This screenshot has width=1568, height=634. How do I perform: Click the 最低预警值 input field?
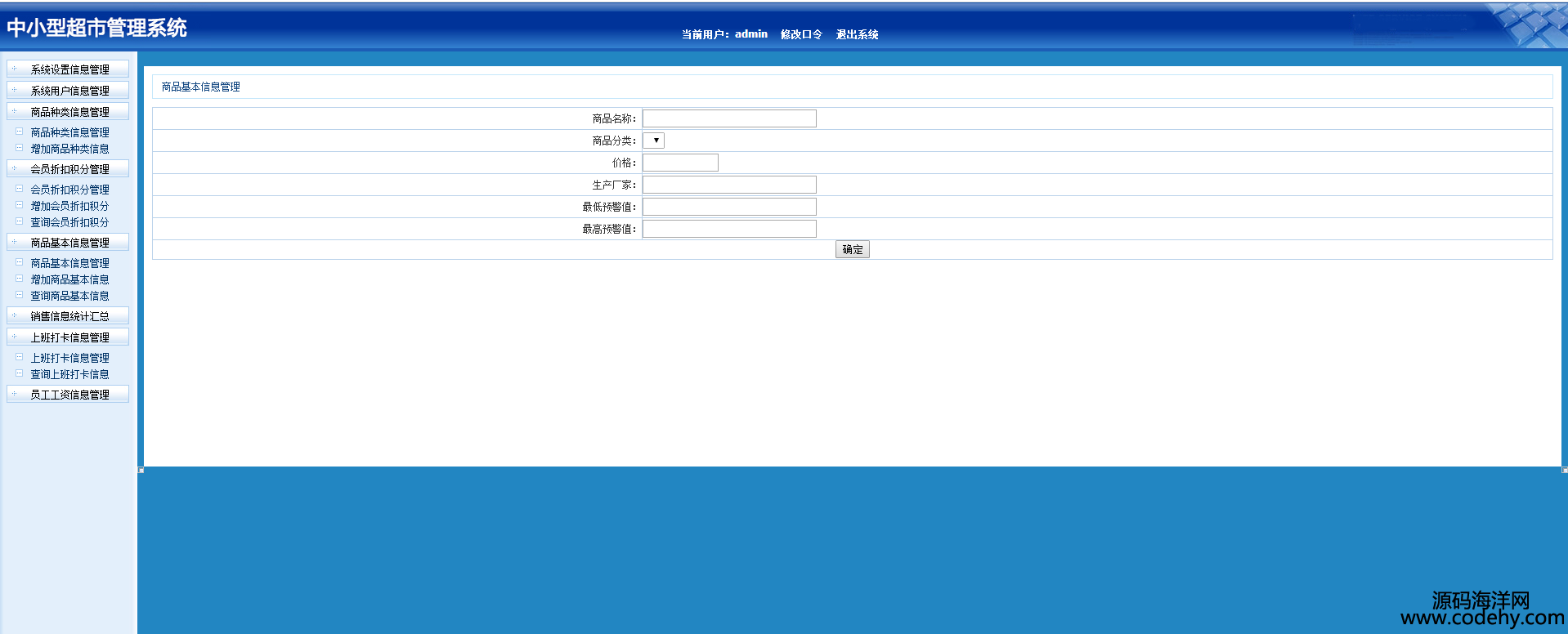click(x=729, y=207)
